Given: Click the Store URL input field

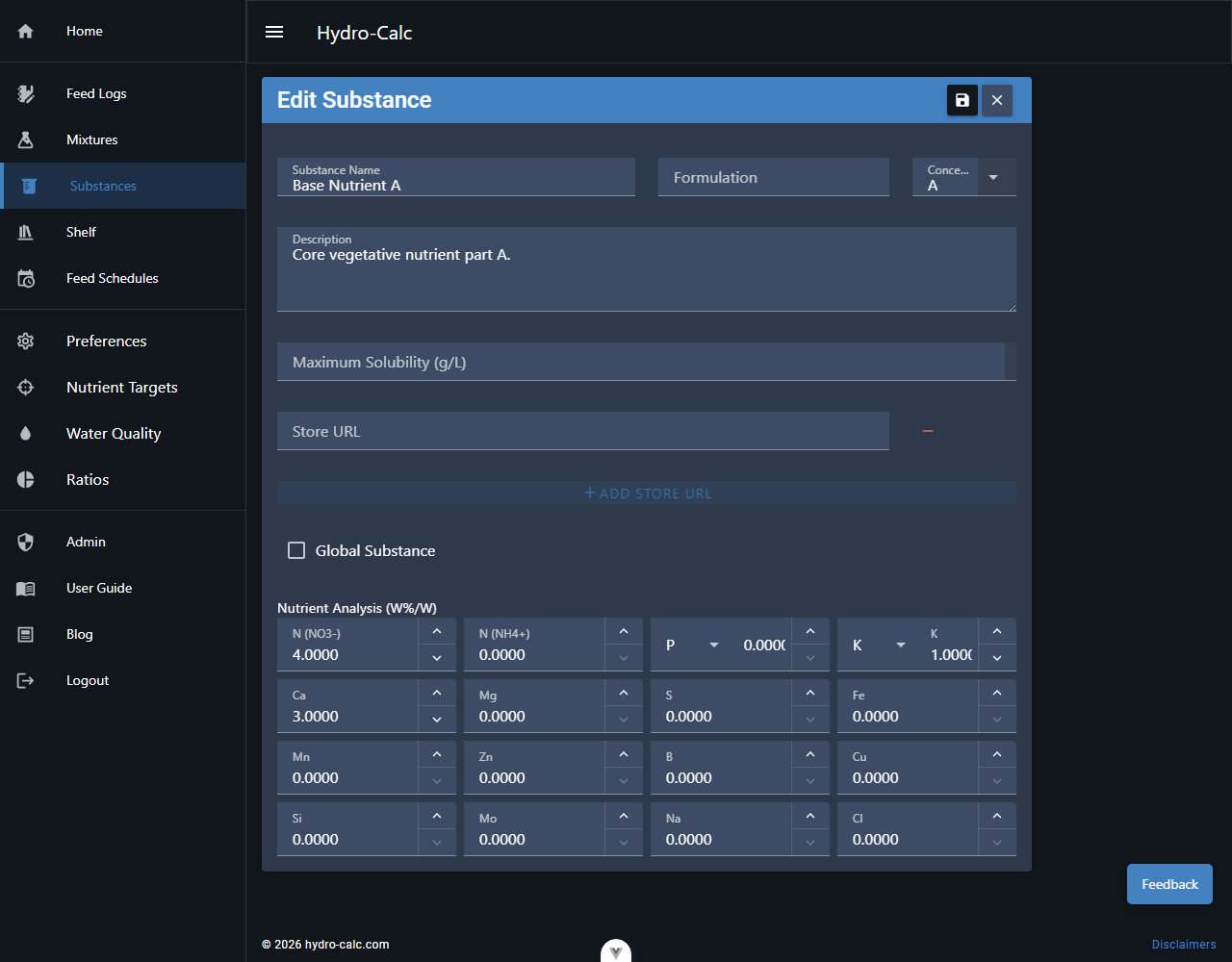Looking at the screenshot, I should (583, 431).
